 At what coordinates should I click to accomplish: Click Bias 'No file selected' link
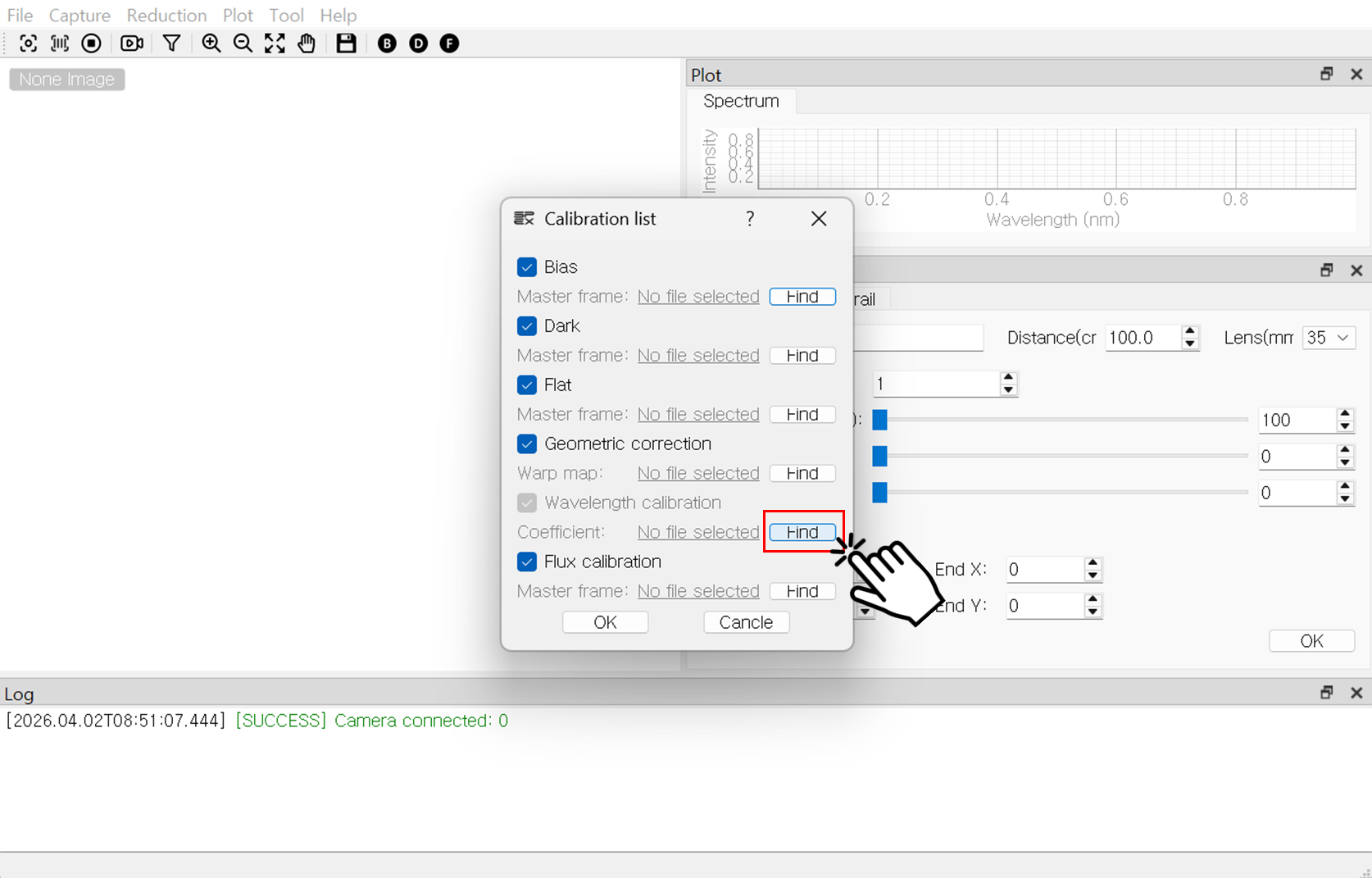698,297
